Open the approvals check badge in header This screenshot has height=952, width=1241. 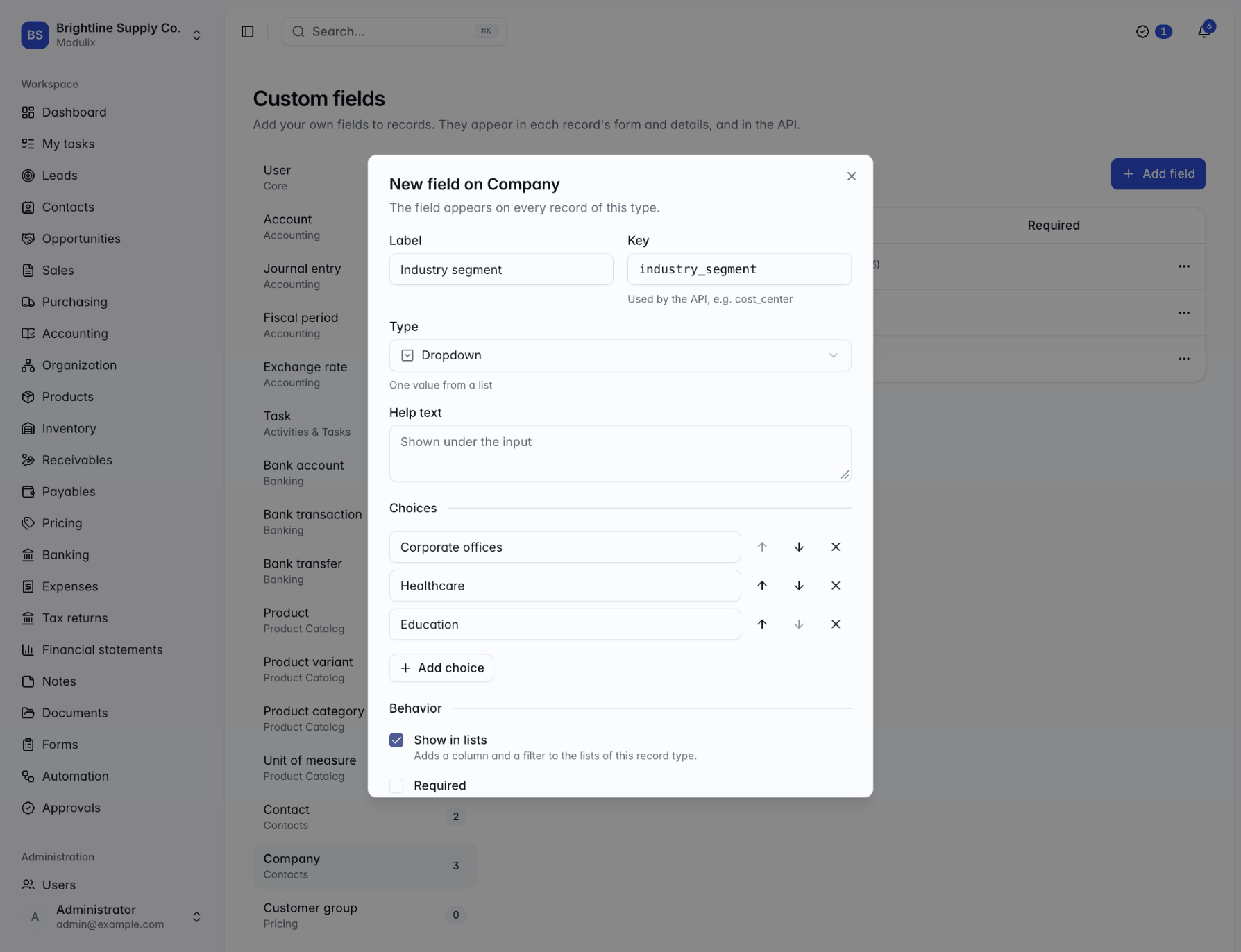(x=1154, y=31)
